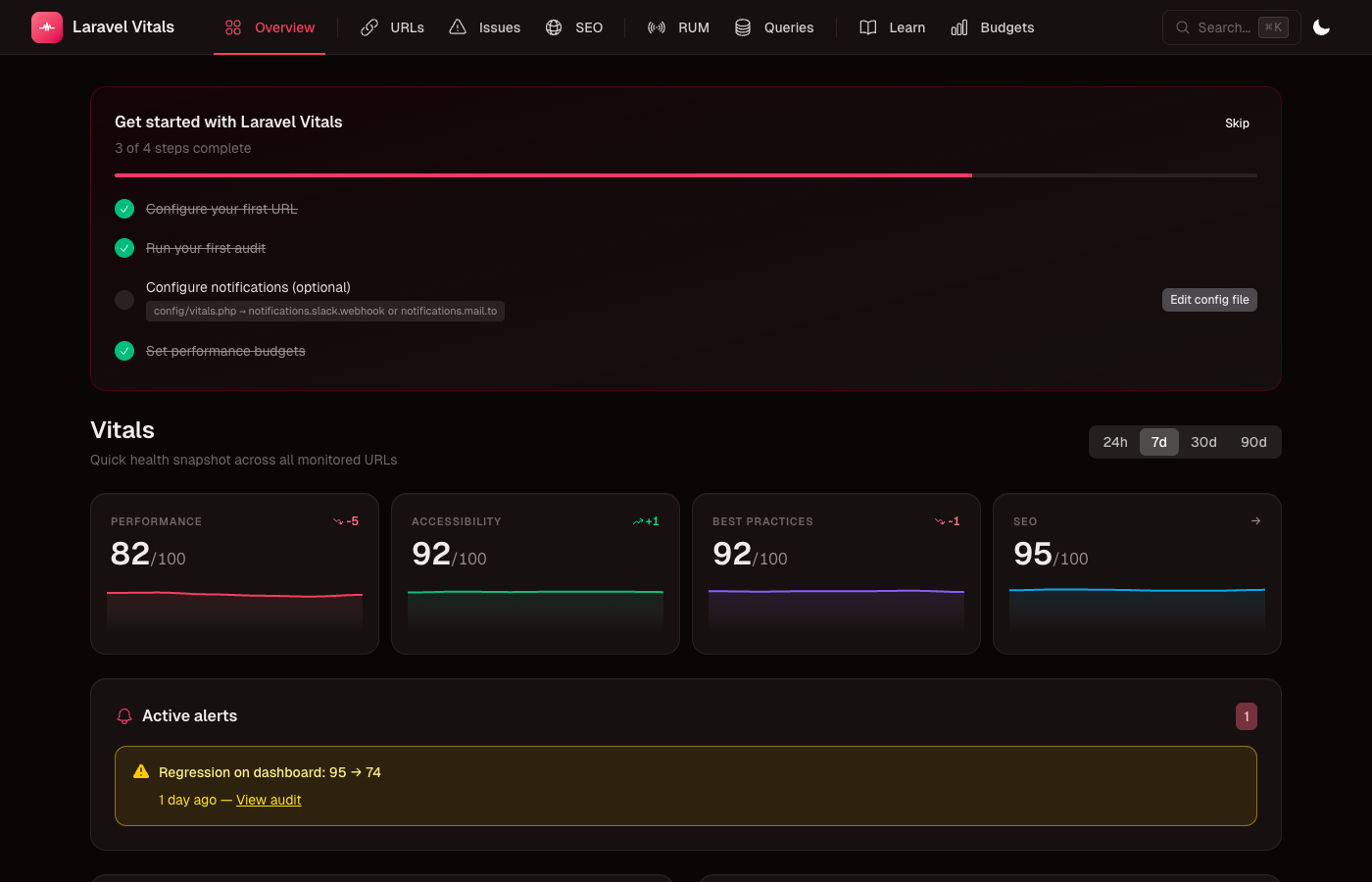Go to the Queries tab
Image resolution: width=1372 pixels, height=882 pixels.
pos(774,27)
